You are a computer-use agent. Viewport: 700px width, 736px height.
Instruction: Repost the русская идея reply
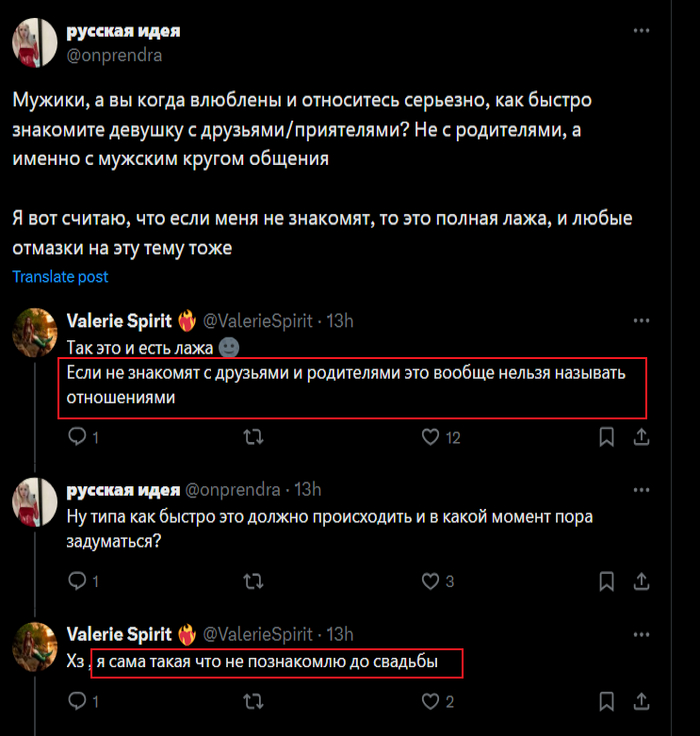255,581
